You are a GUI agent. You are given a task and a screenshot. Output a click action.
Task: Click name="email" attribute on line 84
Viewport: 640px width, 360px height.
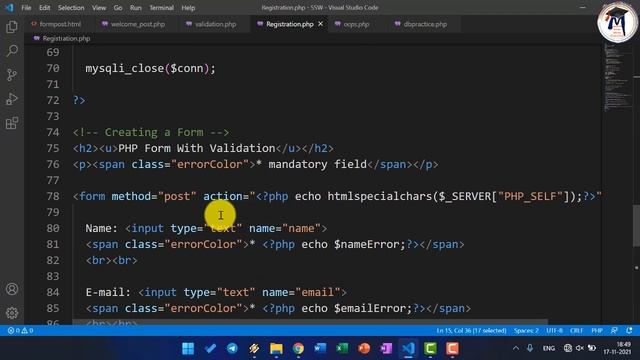point(301,292)
